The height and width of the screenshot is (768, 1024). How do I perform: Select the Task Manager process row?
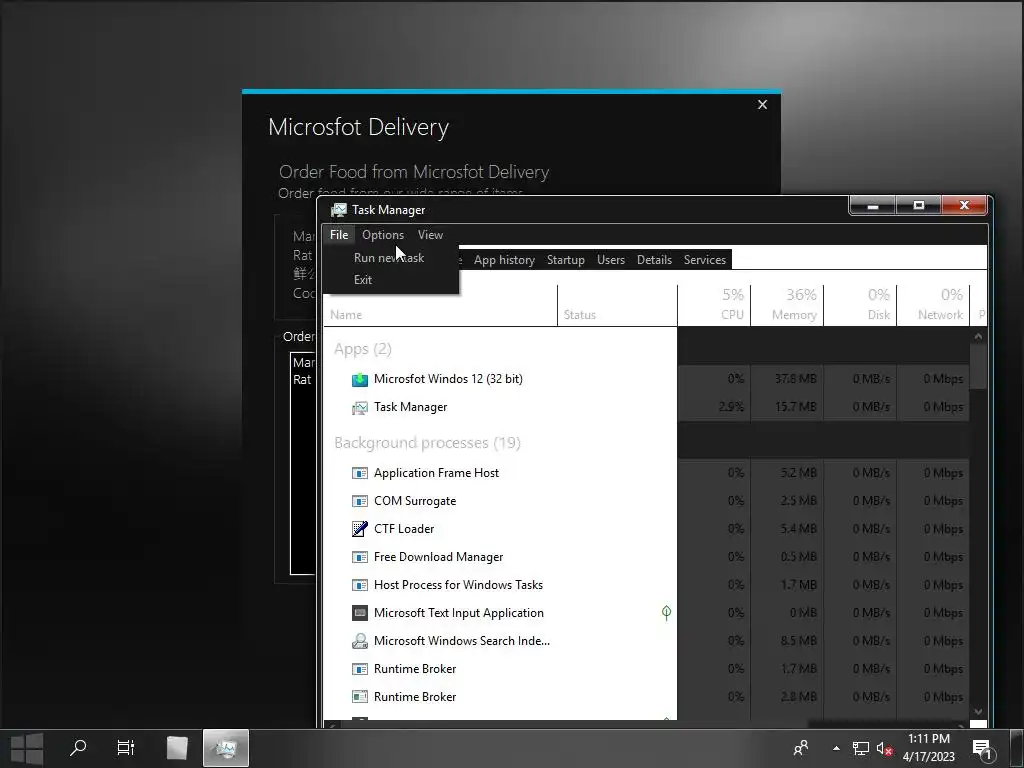647,408
